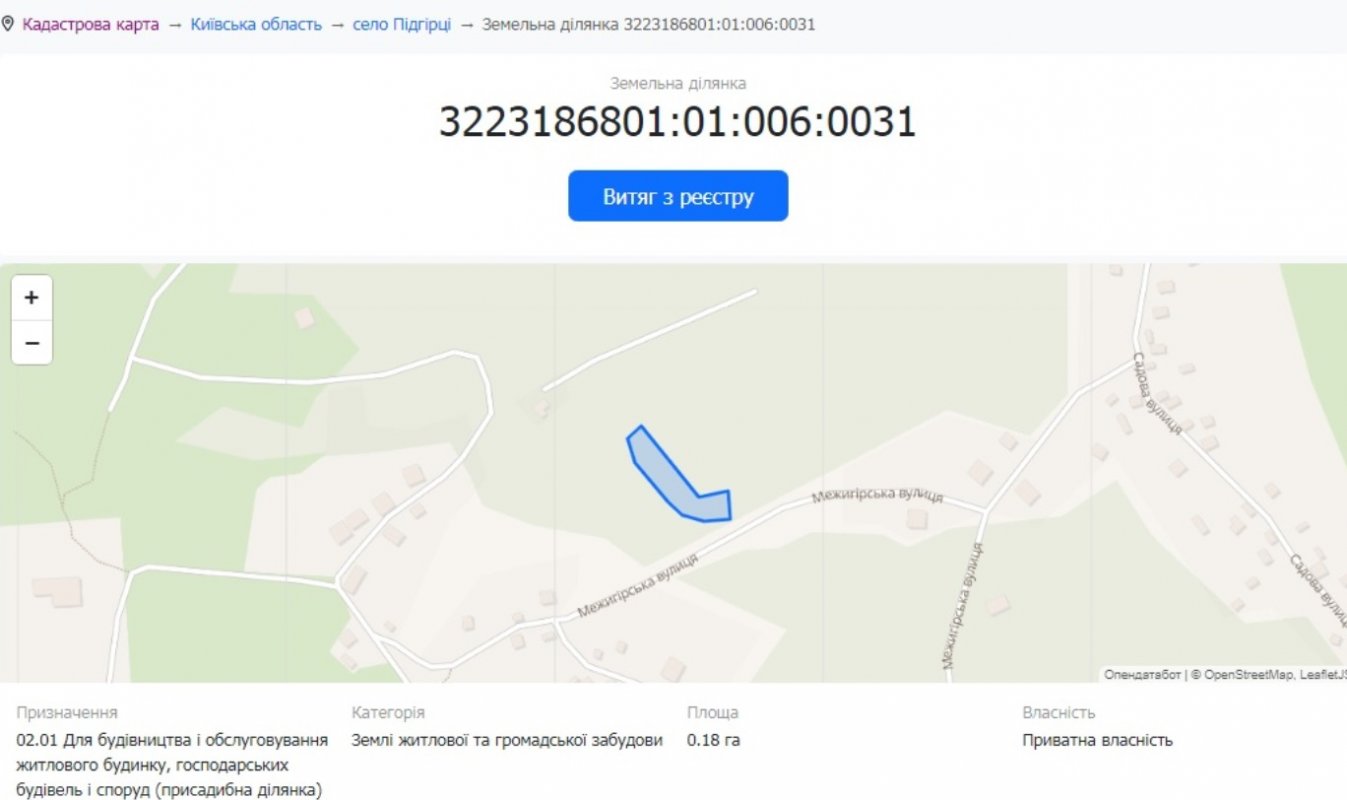Click the L-shaped building at map's left edge
The height and width of the screenshot is (800, 1347).
[56, 589]
